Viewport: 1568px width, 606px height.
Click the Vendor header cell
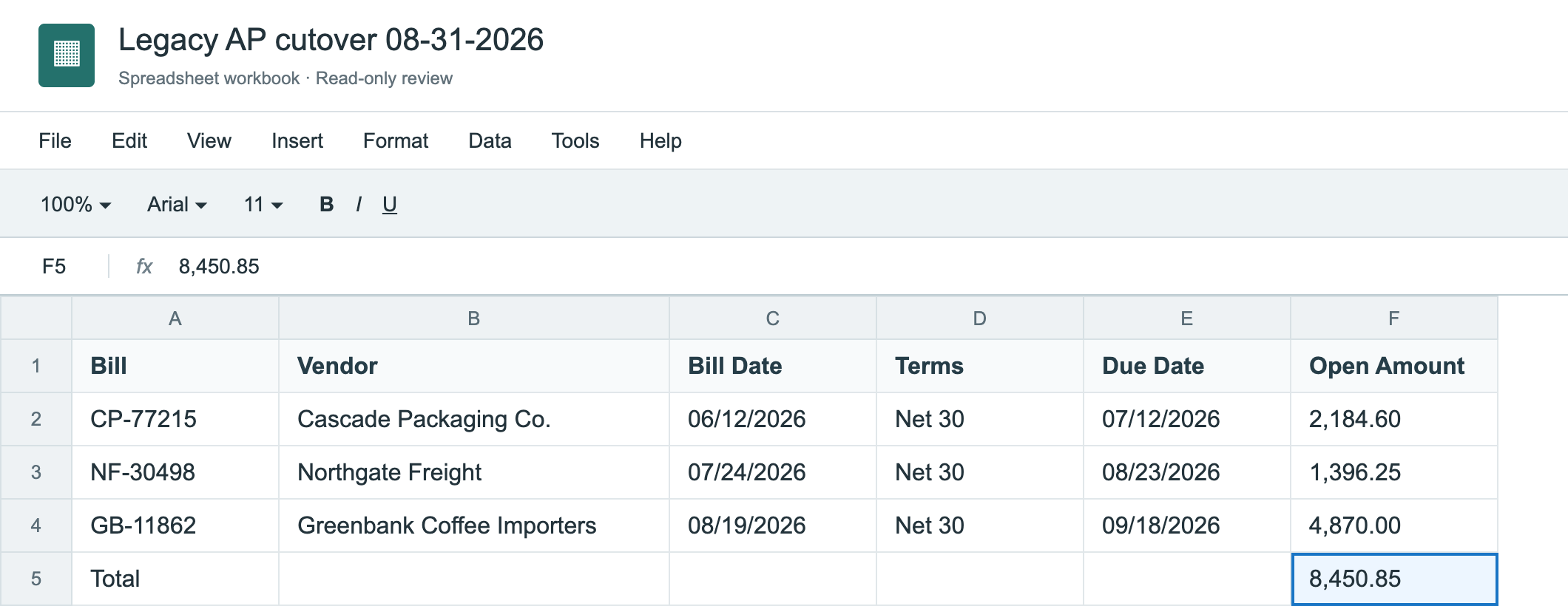pyautogui.click(x=474, y=366)
